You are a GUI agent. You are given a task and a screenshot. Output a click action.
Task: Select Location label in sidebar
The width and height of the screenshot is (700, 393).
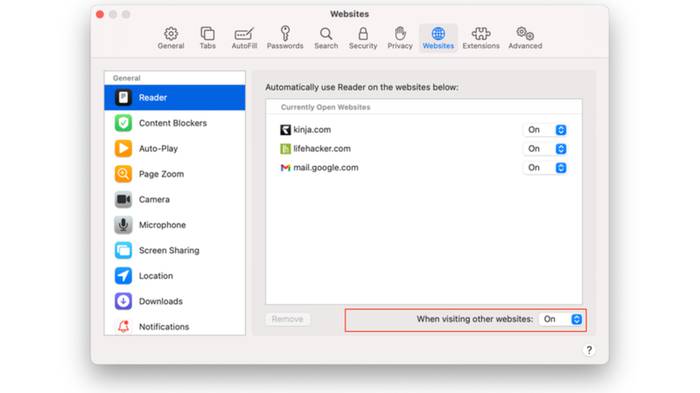(155, 276)
